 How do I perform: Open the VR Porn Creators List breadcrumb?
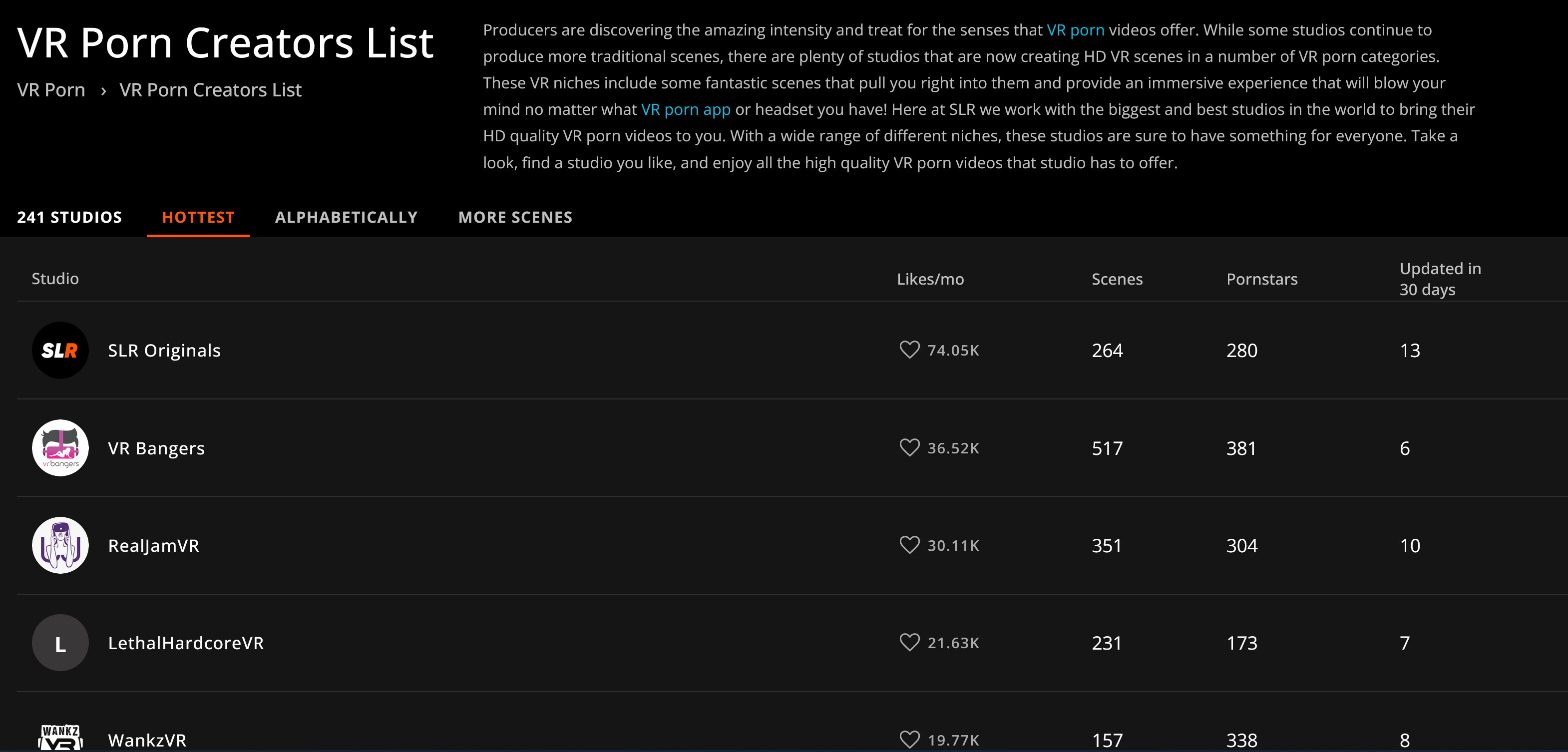(x=210, y=90)
